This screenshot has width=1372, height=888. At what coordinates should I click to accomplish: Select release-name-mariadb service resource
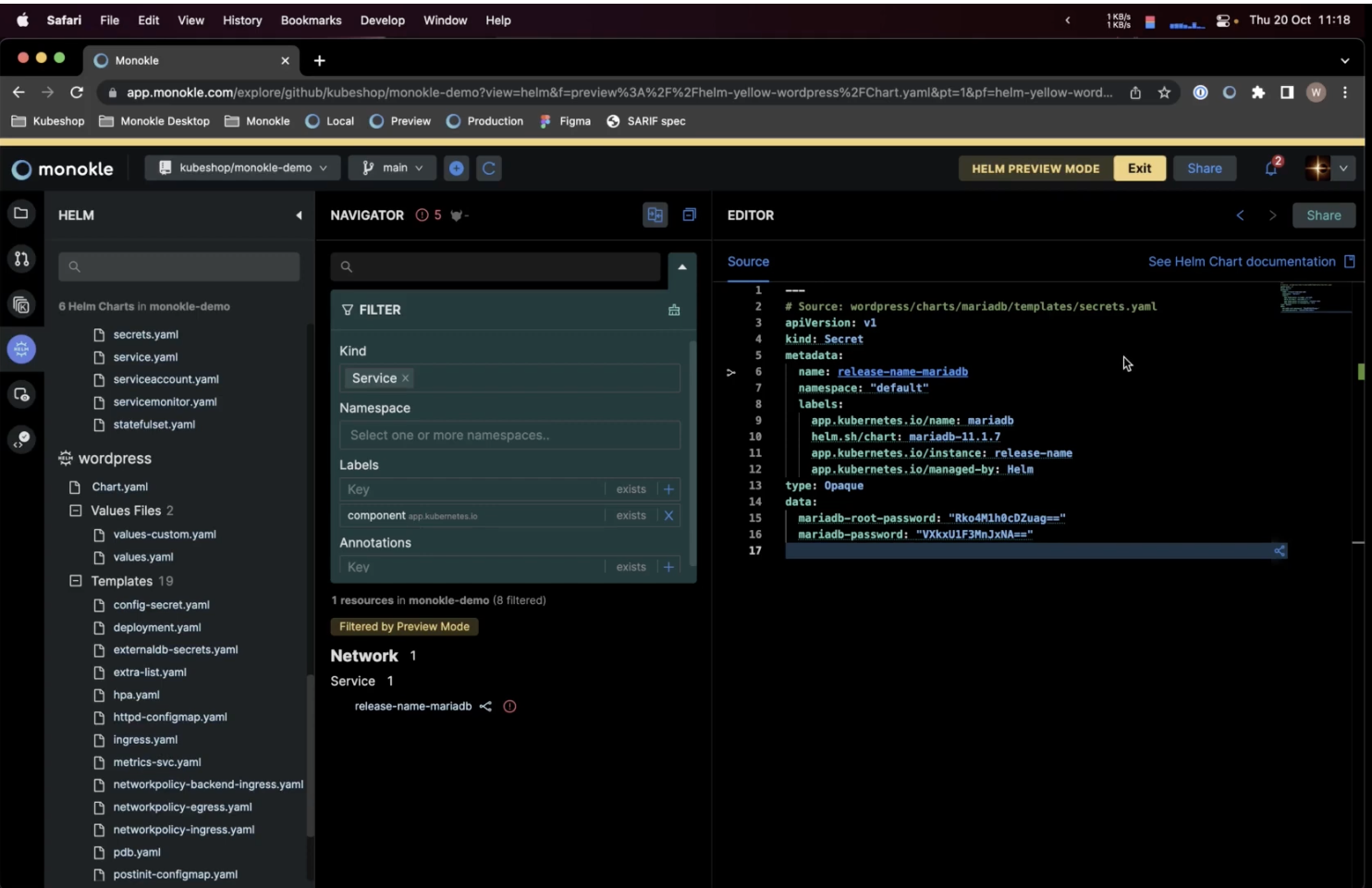[x=413, y=707]
